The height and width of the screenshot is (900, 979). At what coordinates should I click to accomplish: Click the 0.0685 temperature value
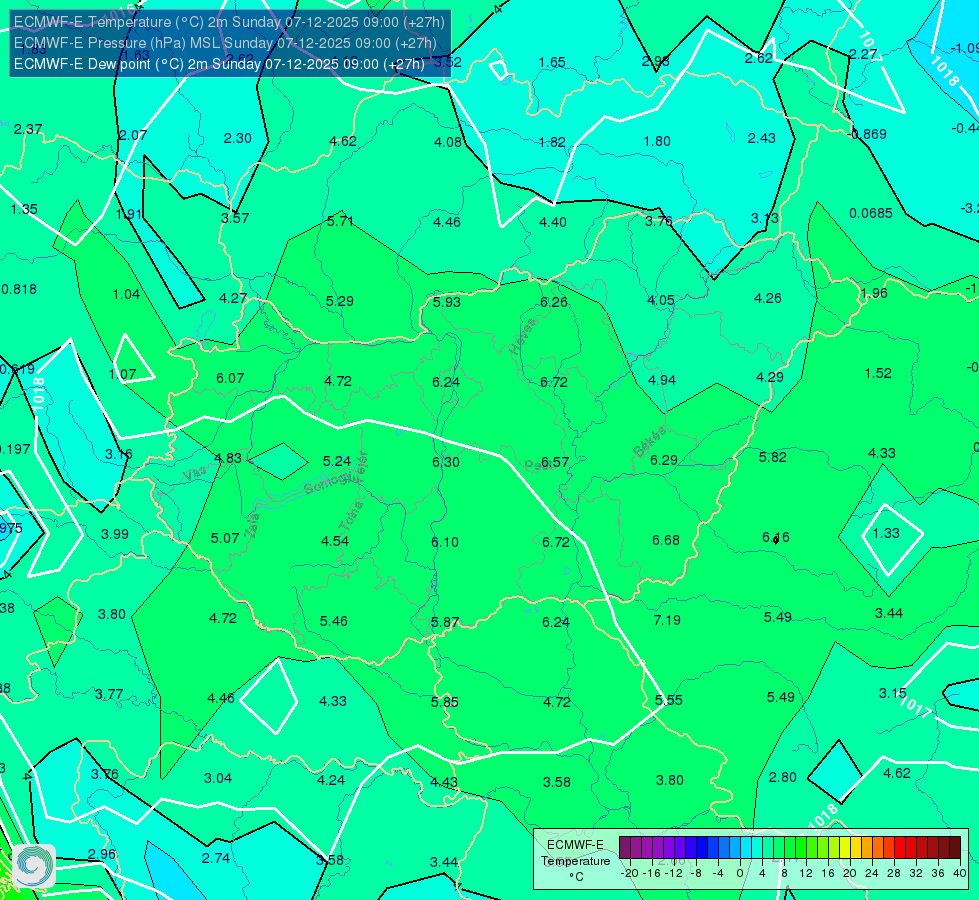[x=871, y=214]
